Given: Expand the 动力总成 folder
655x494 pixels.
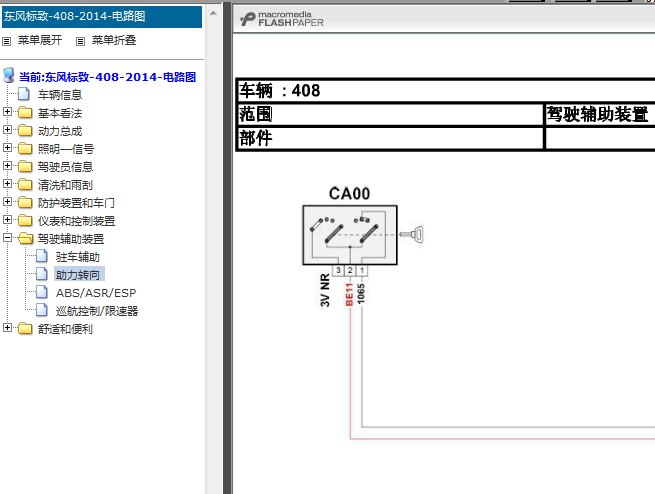Looking at the screenshot, I should (x=7, y=129).
